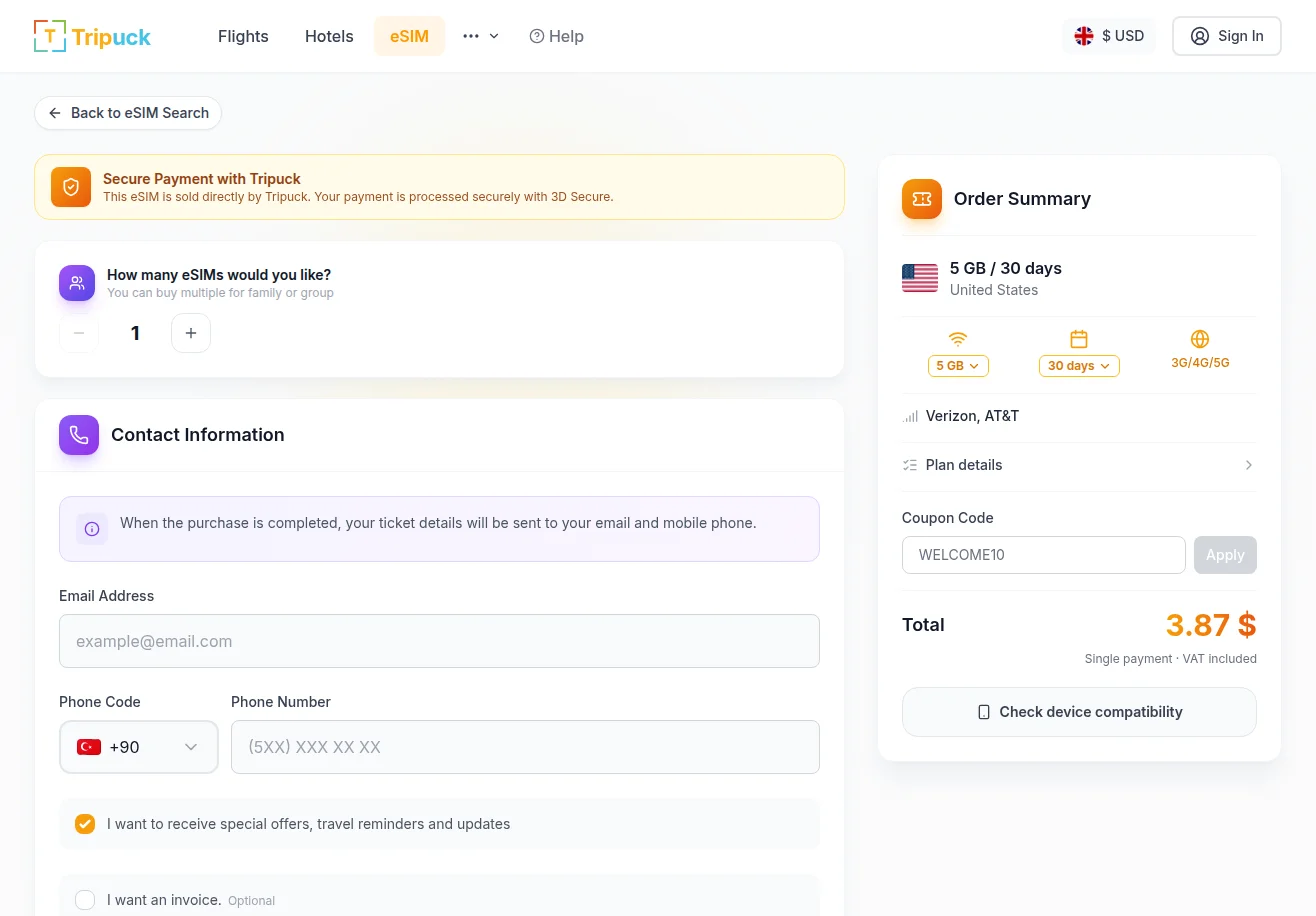Click the Tripuck logo
Viewport: 1316px width, 916px height.
click(92, 36)
